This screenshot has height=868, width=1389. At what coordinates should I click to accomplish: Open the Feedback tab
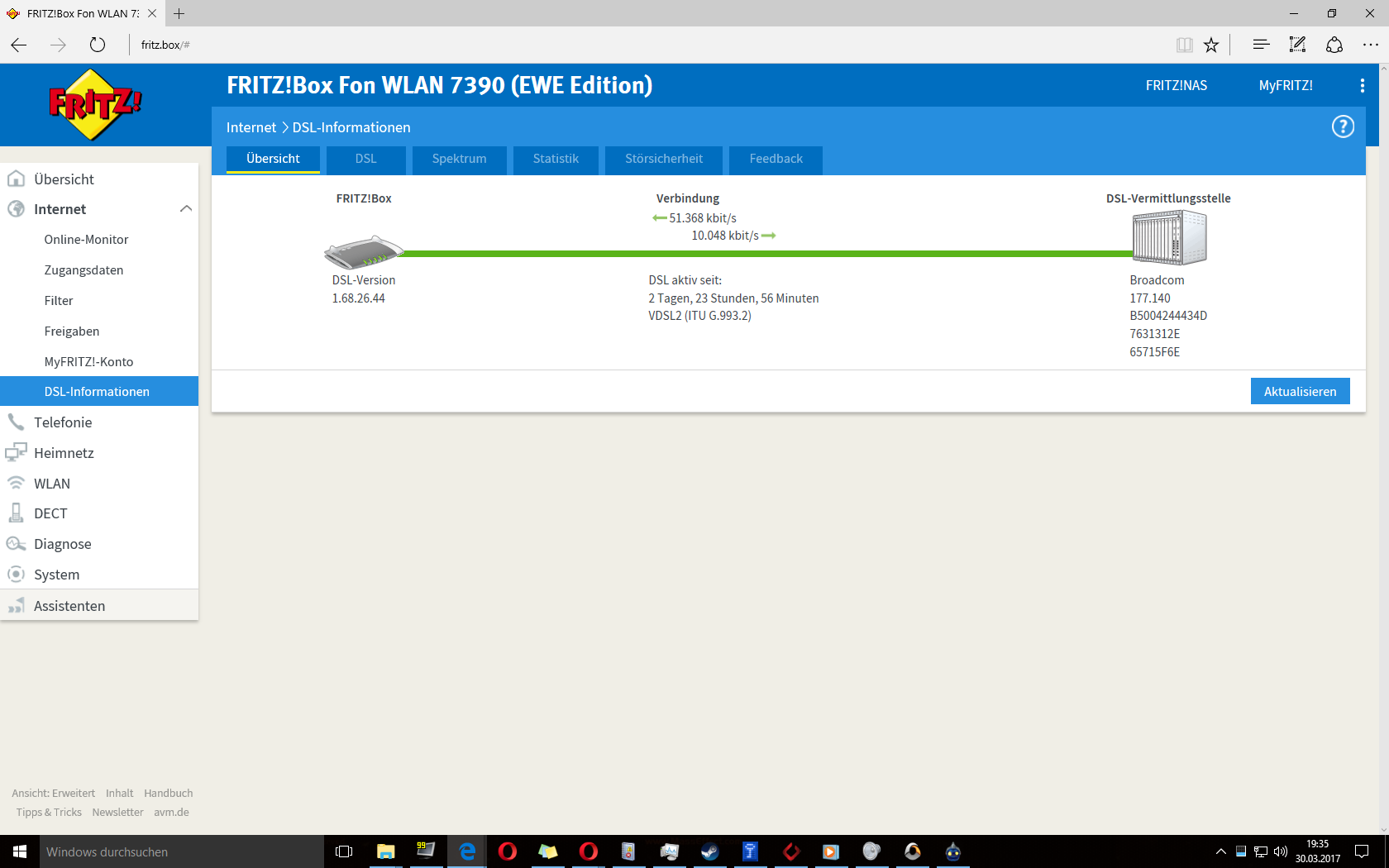coord(776,159)
